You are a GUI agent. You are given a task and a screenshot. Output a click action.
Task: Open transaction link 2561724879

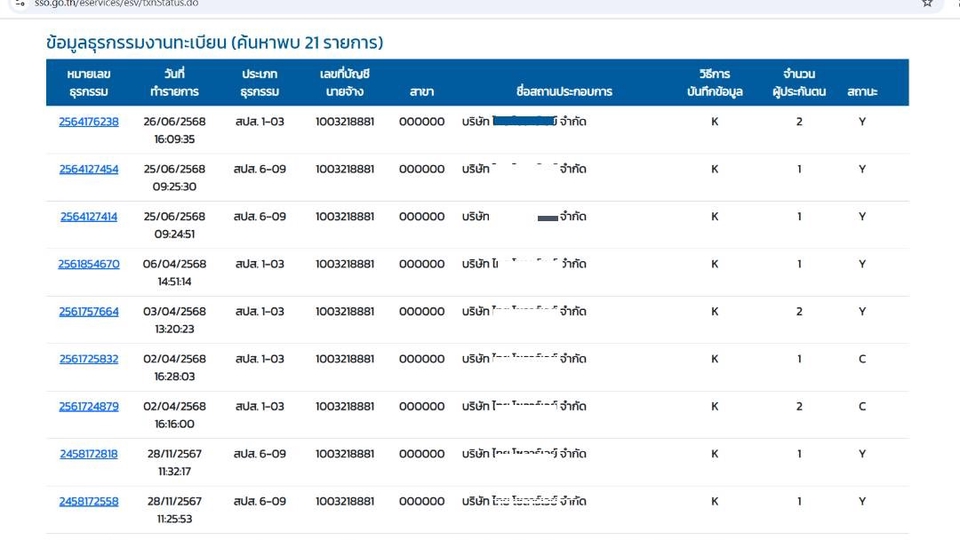point(88,407)
